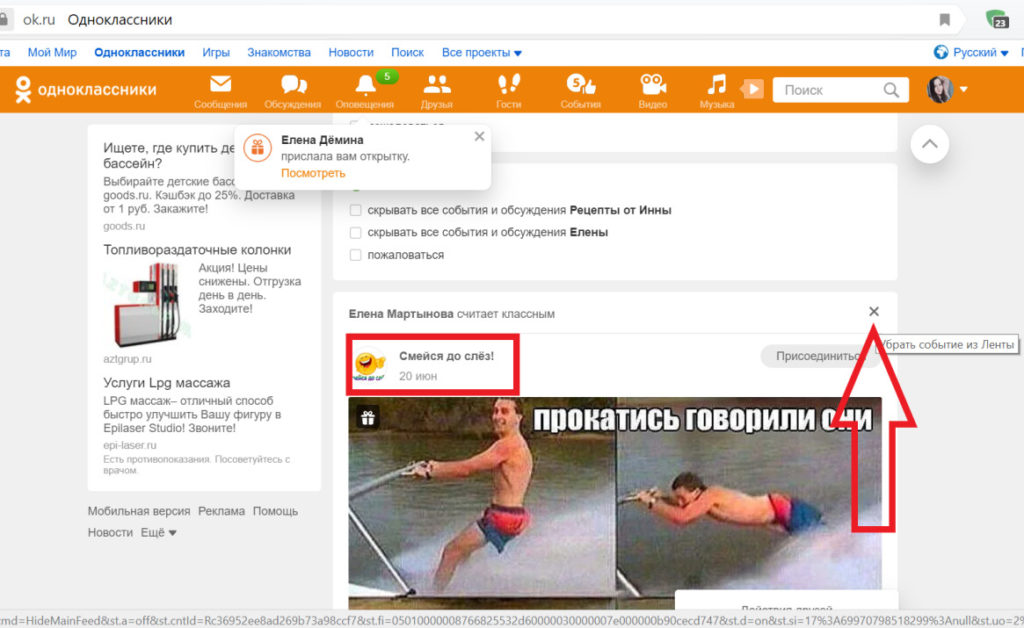
Task: Click the Елена Дёмина name in popup
Action: pos(322,140)
